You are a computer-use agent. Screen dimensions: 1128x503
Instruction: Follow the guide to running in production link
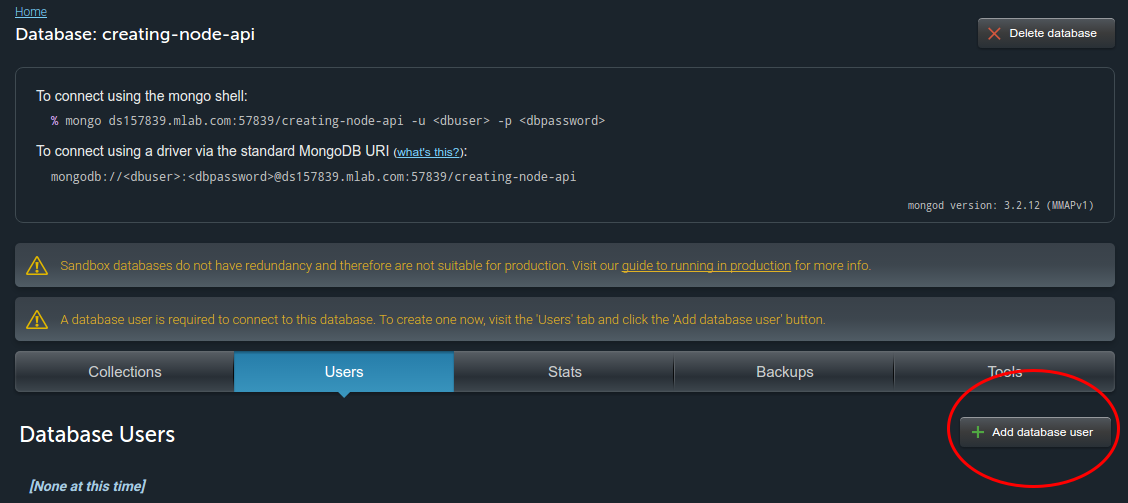(x=706, y=266)
